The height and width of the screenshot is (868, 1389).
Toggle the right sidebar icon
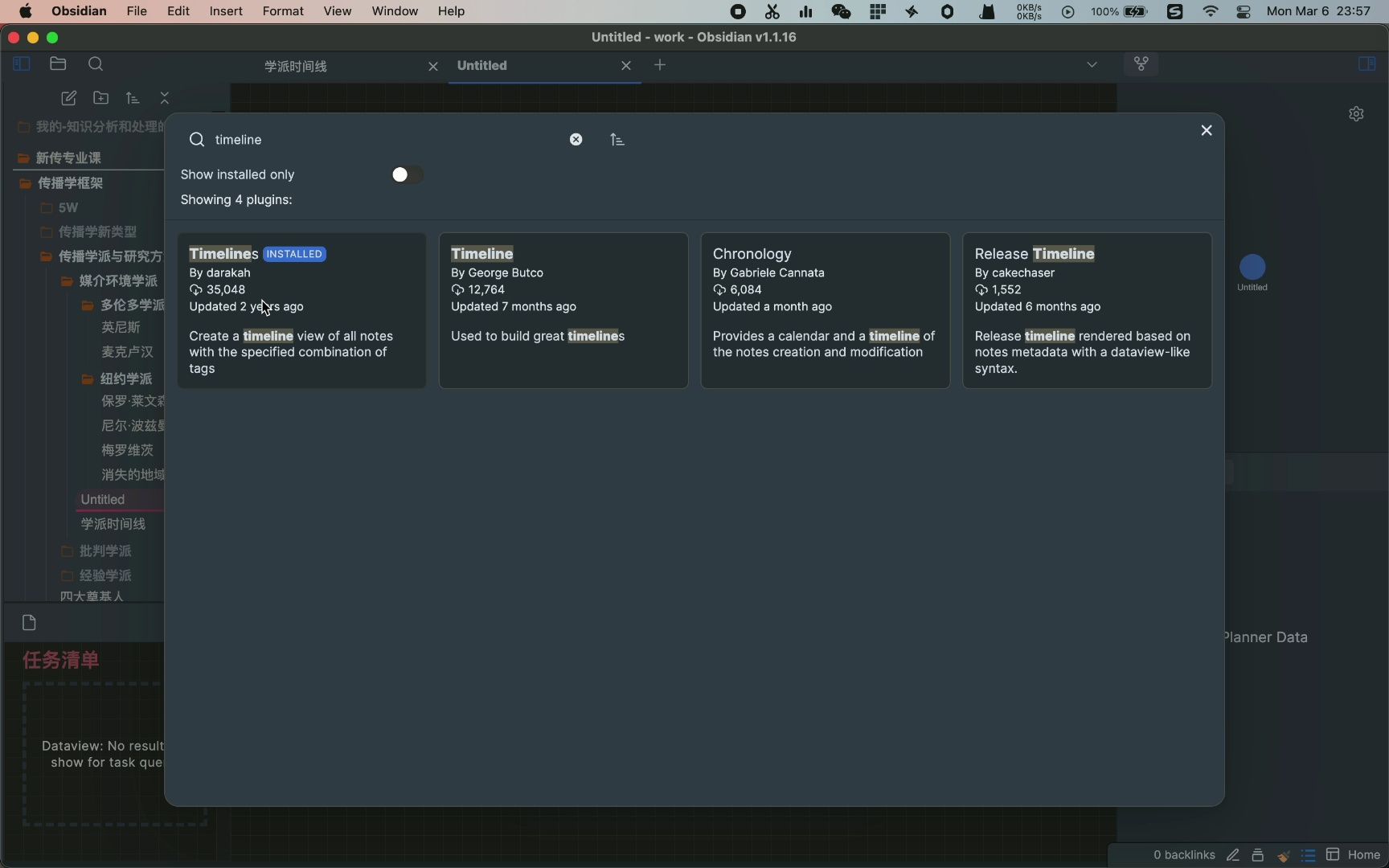coord(1366,64)
